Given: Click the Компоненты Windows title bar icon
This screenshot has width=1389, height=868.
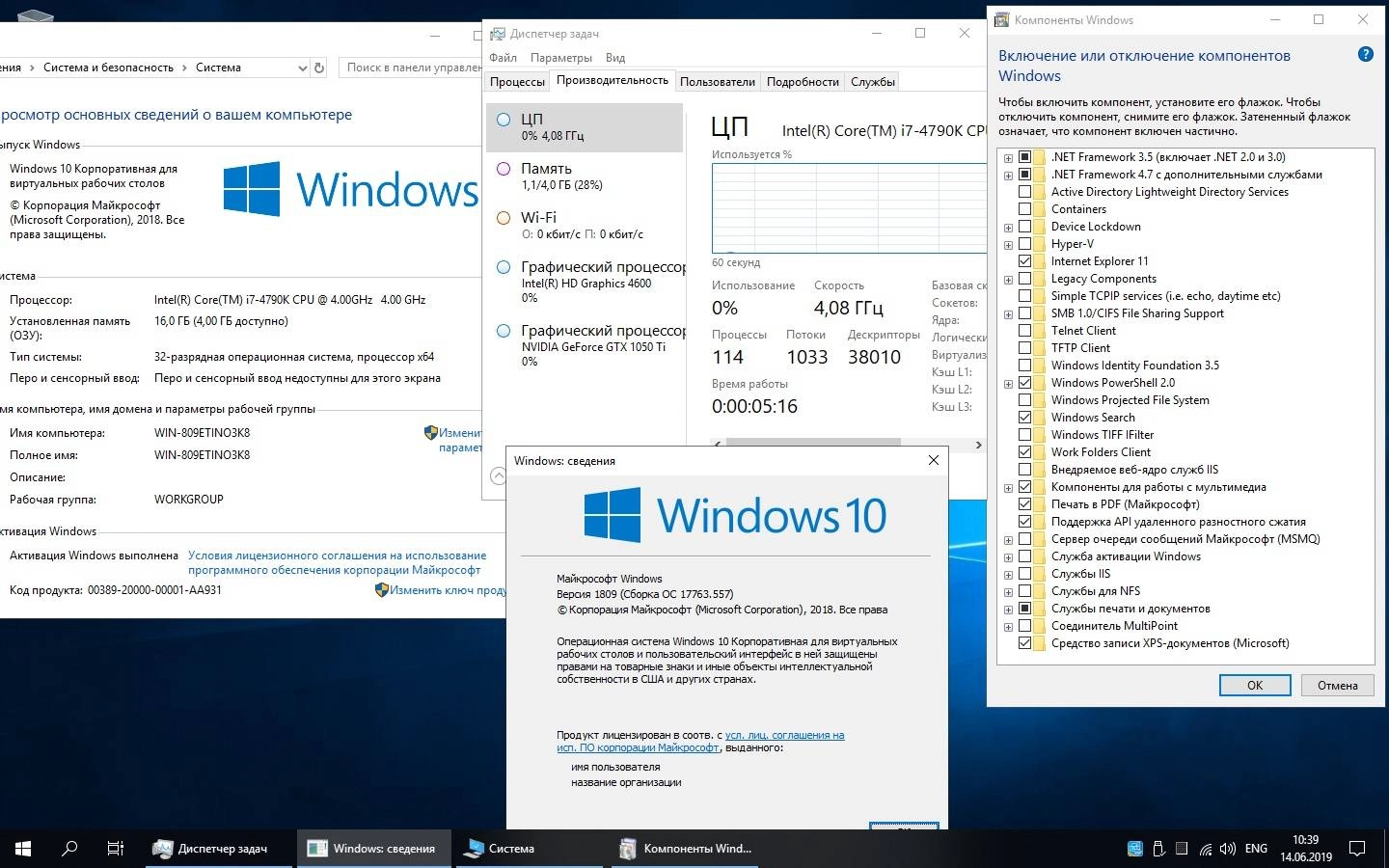Looking at the screenshot, I should [1001, 20].
